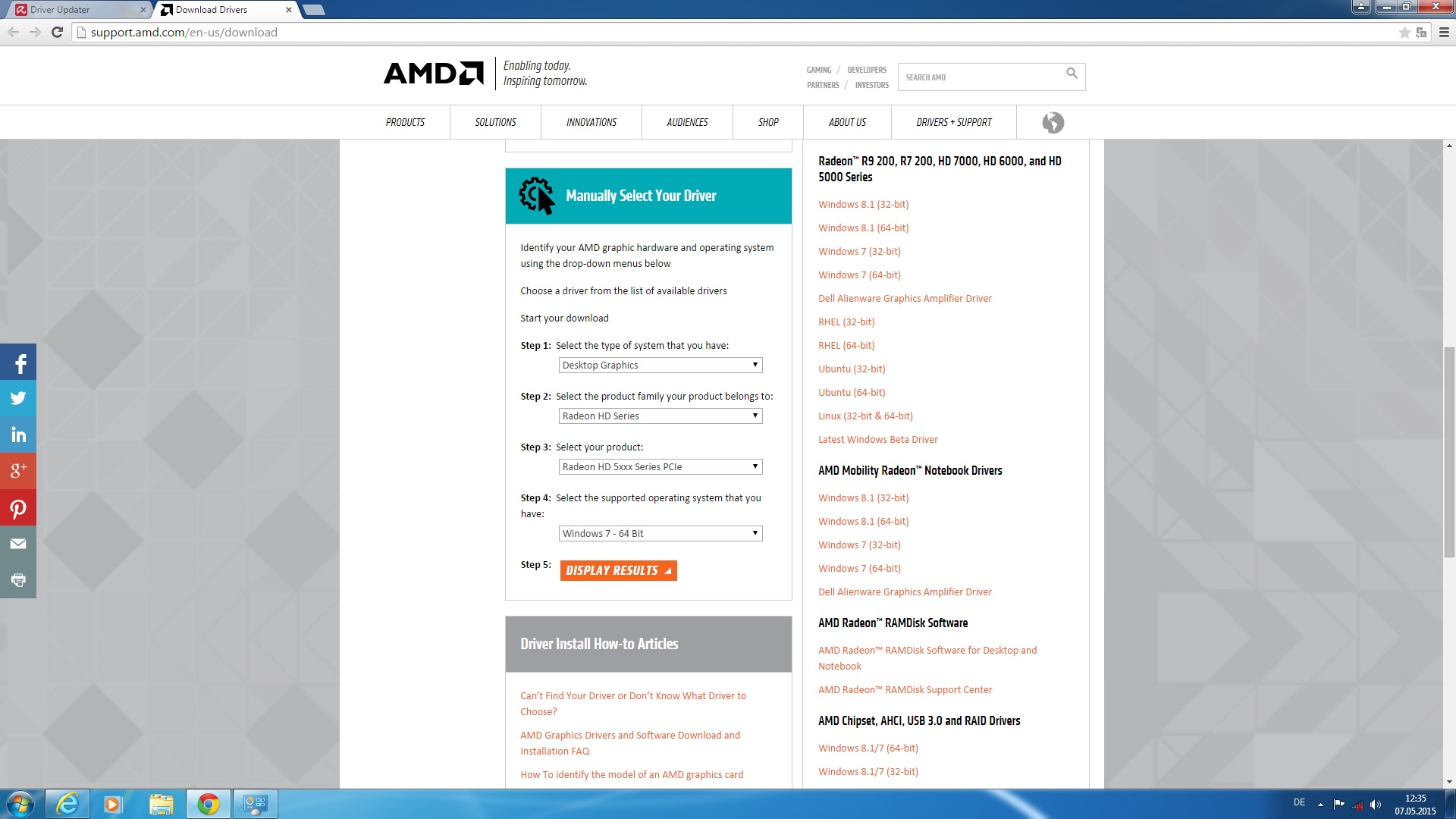The image size is (1456, 819).
Task: Share page on Facebook sidebar icon
Action: 18,362
